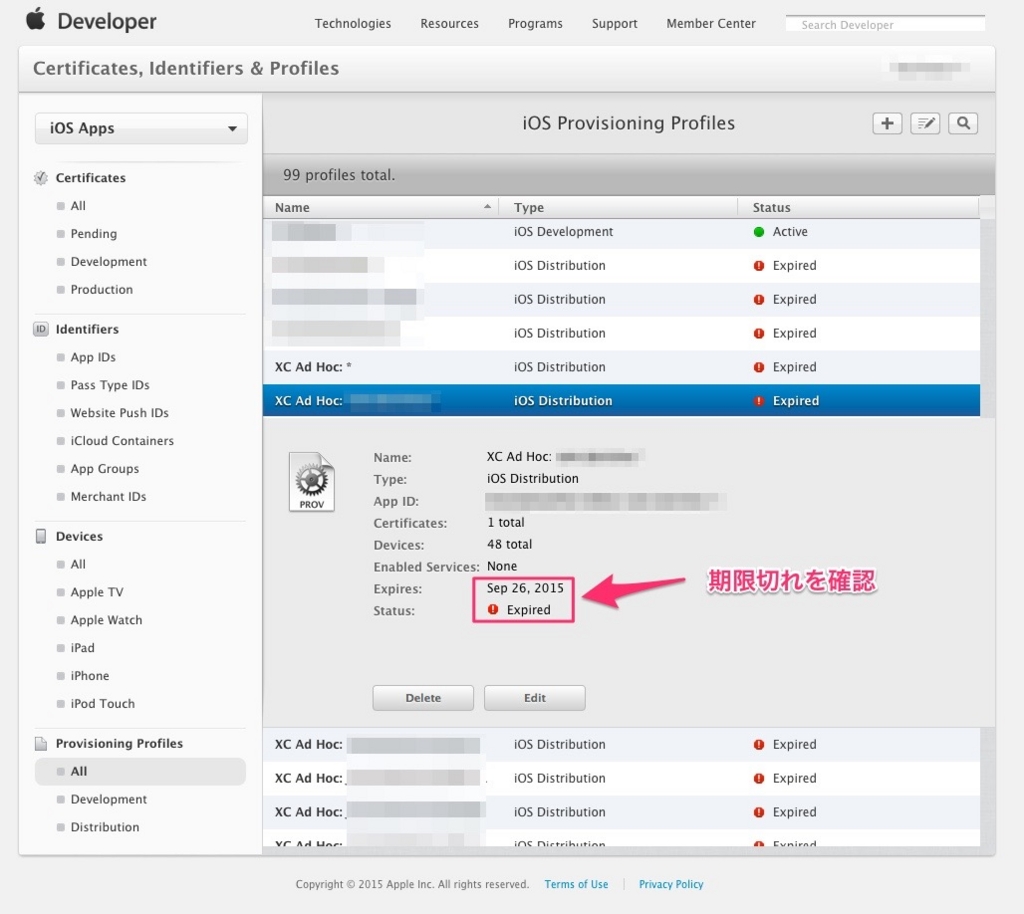
Task: Click the Devices heading in sidebar
Action: tap(79, 536)
